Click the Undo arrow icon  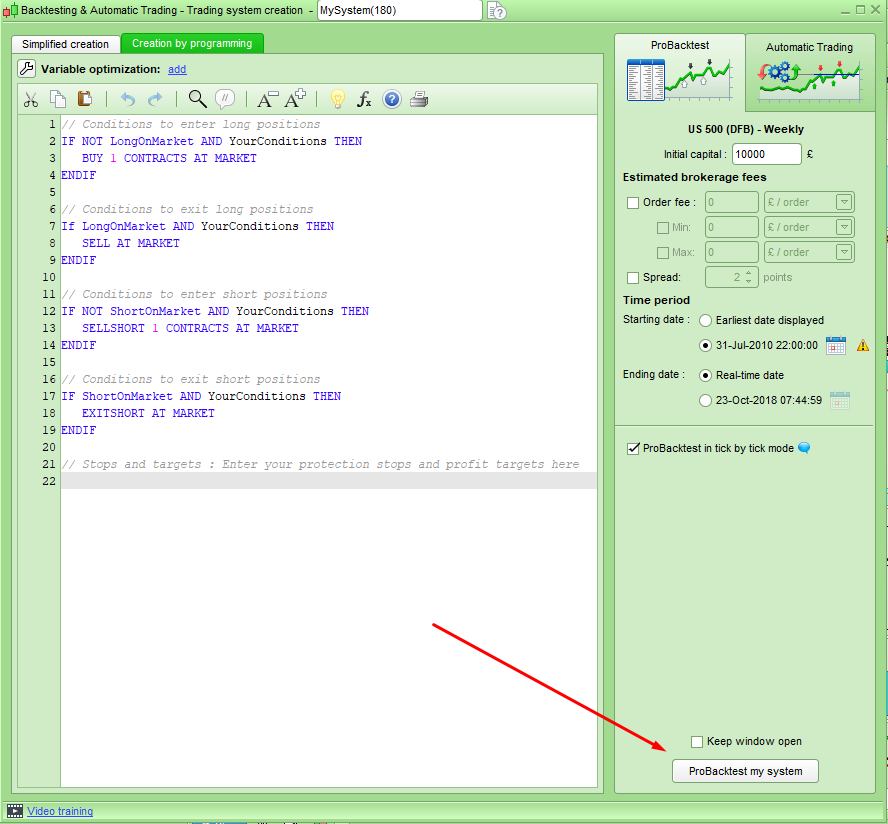click(128, 100)
